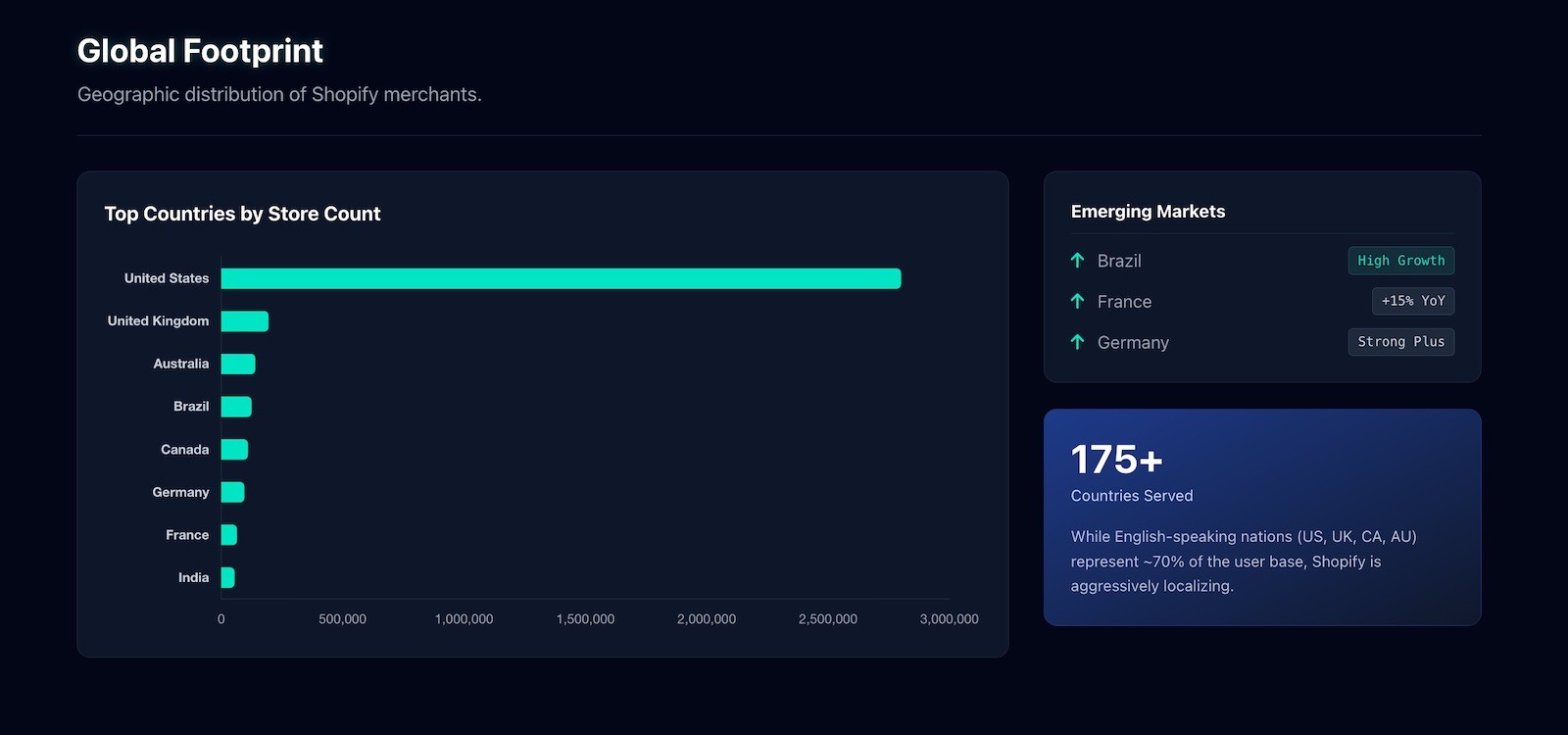Click the 3,000,000 axis tick label

[949, 619]
